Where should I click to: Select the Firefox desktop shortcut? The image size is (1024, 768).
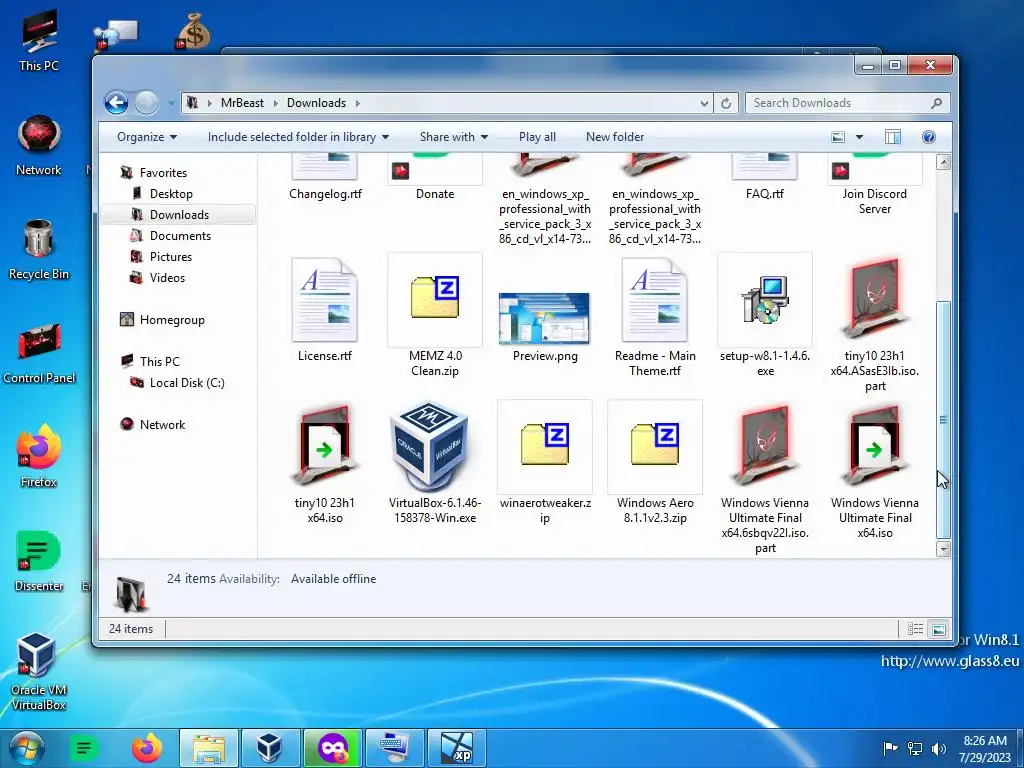39,456
